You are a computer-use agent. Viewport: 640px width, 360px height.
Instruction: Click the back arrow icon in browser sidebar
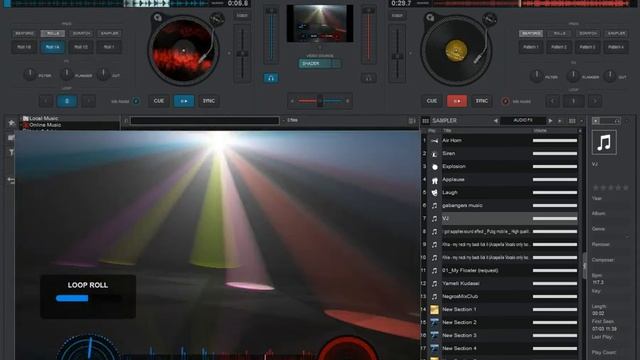[x=11, y=180]
